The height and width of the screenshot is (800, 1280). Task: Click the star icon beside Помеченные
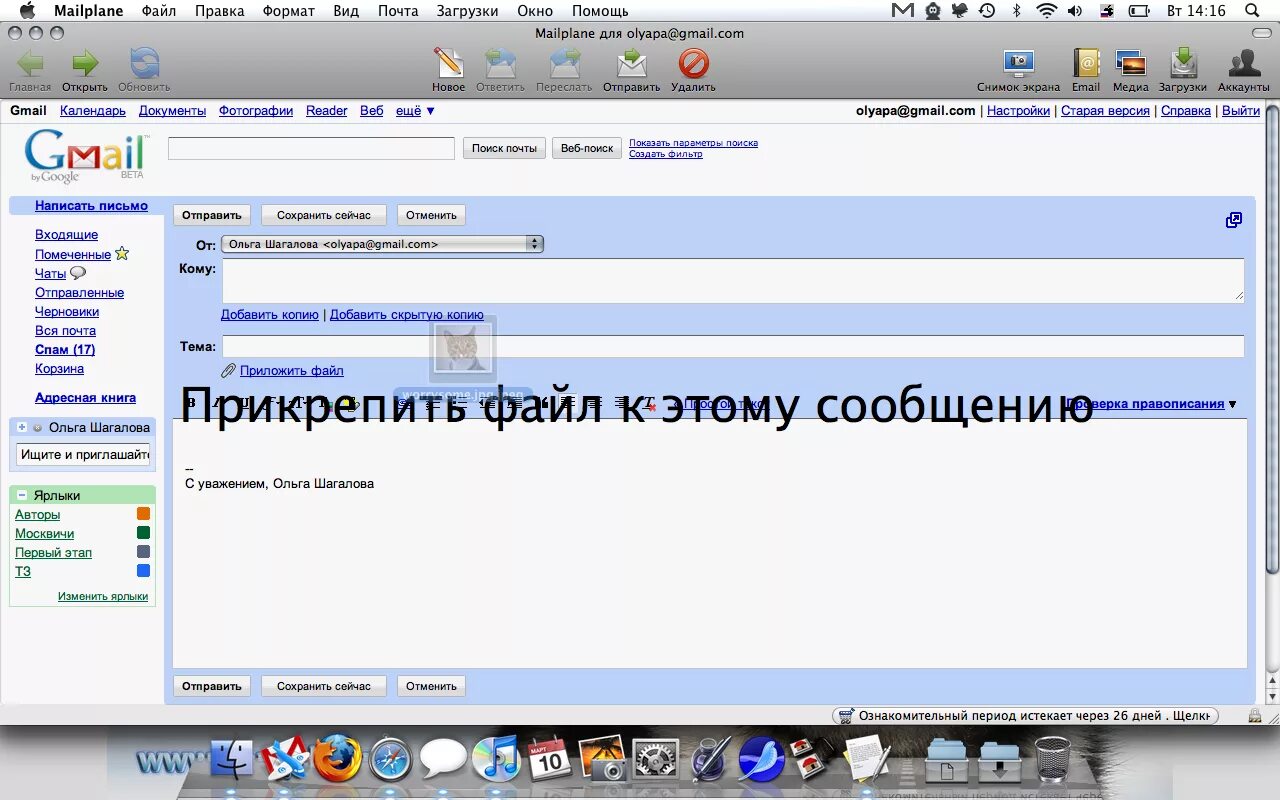(x=122, y=253)
